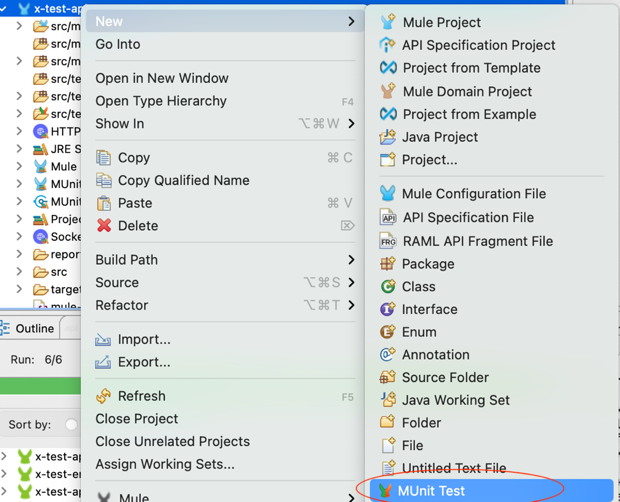The height and width of the screenshot is (502, 620).
Task: Open the Source submenu arrow
Action: pos(351,282)
